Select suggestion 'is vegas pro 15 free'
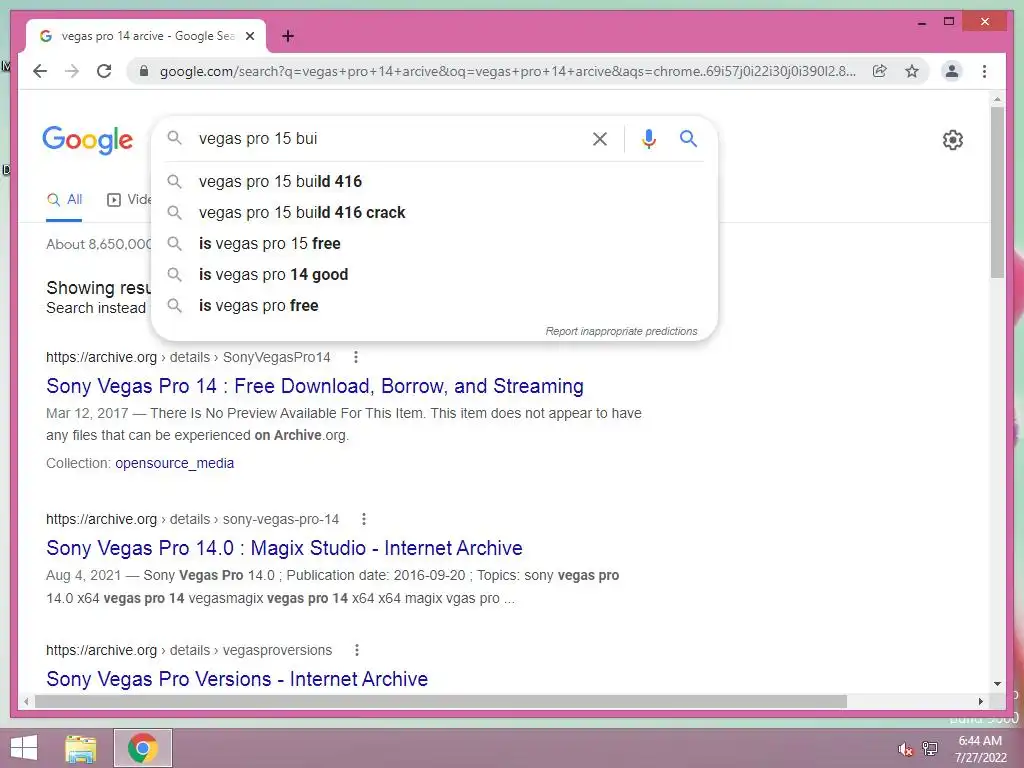 point(434,244)
